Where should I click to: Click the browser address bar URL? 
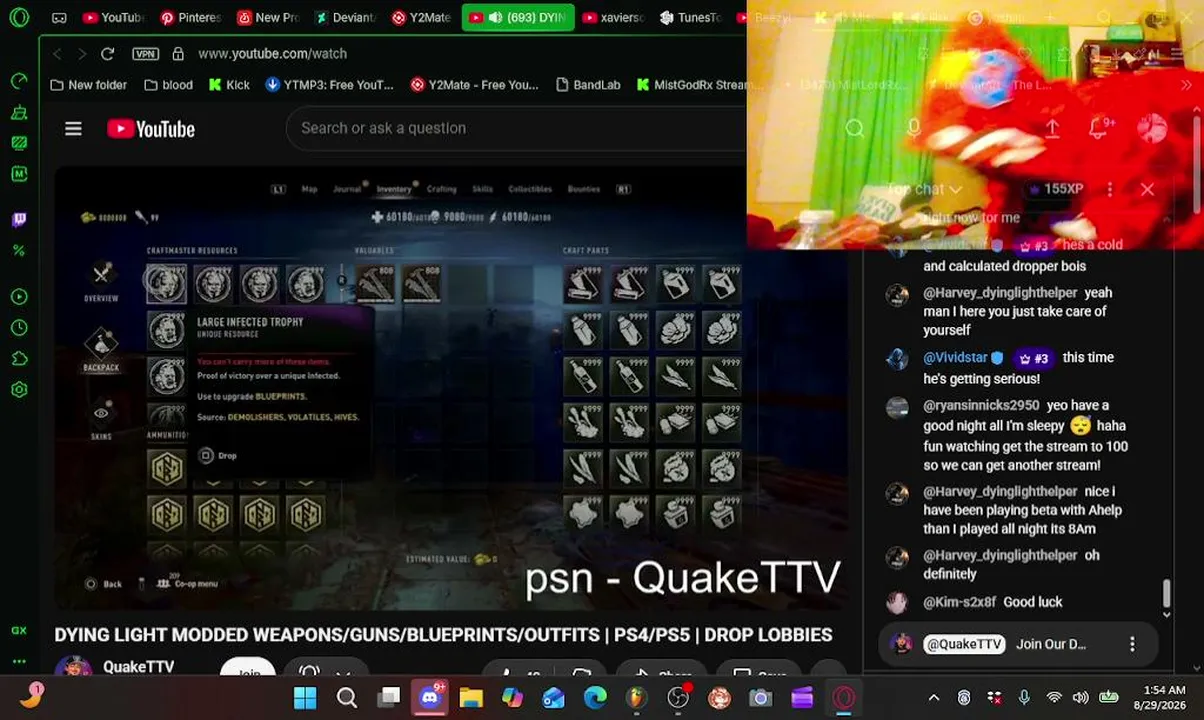272,53
